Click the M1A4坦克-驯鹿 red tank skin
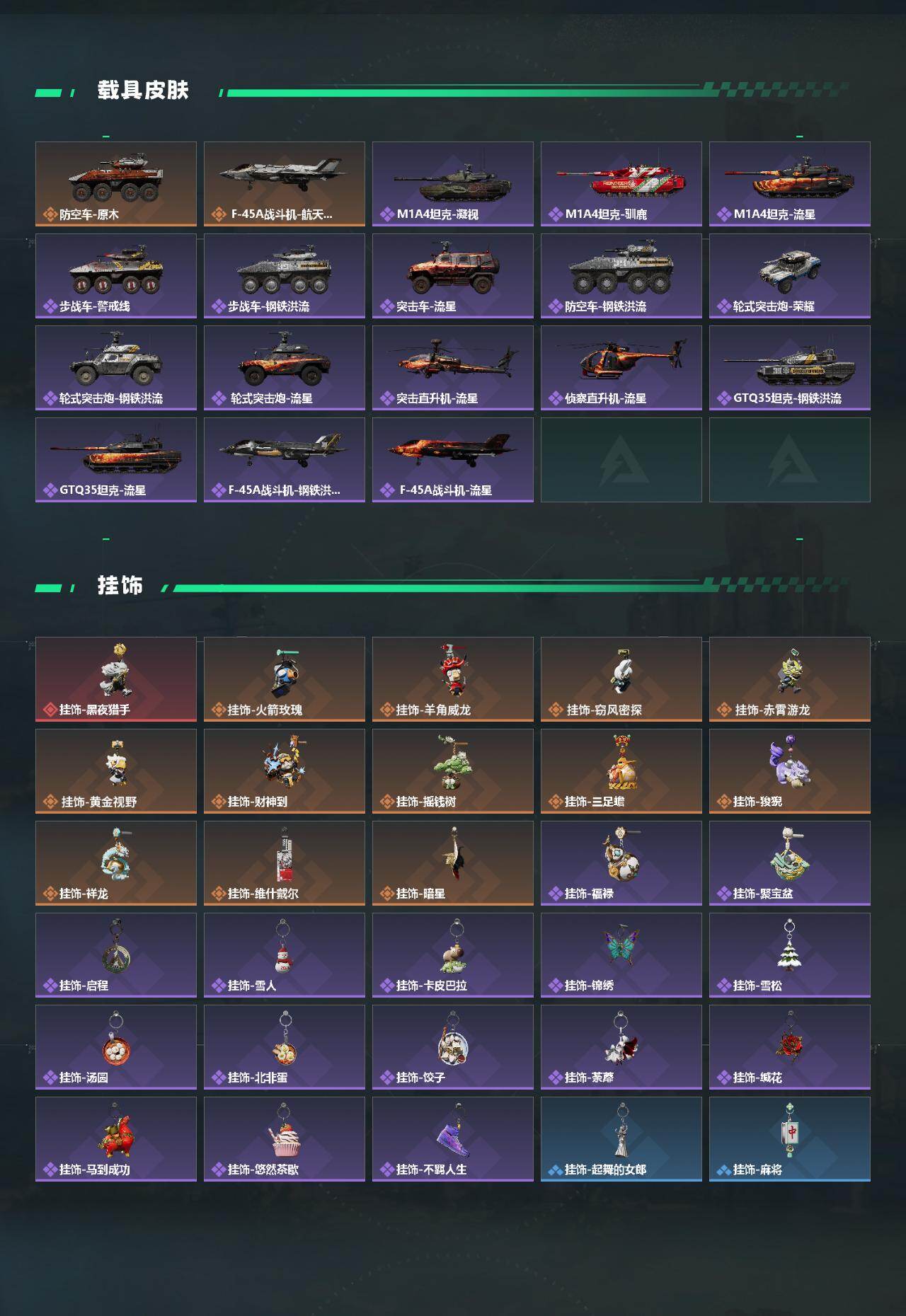 (x=621, y=184)
